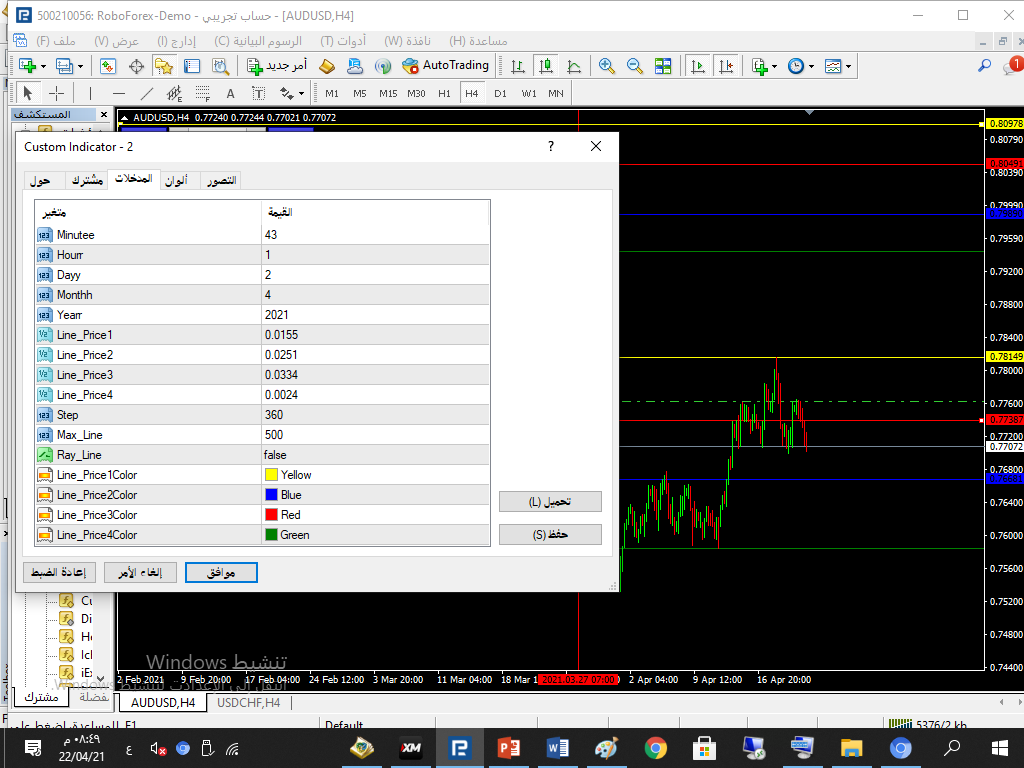Switch to the ألوان tab

pos(176,180)
